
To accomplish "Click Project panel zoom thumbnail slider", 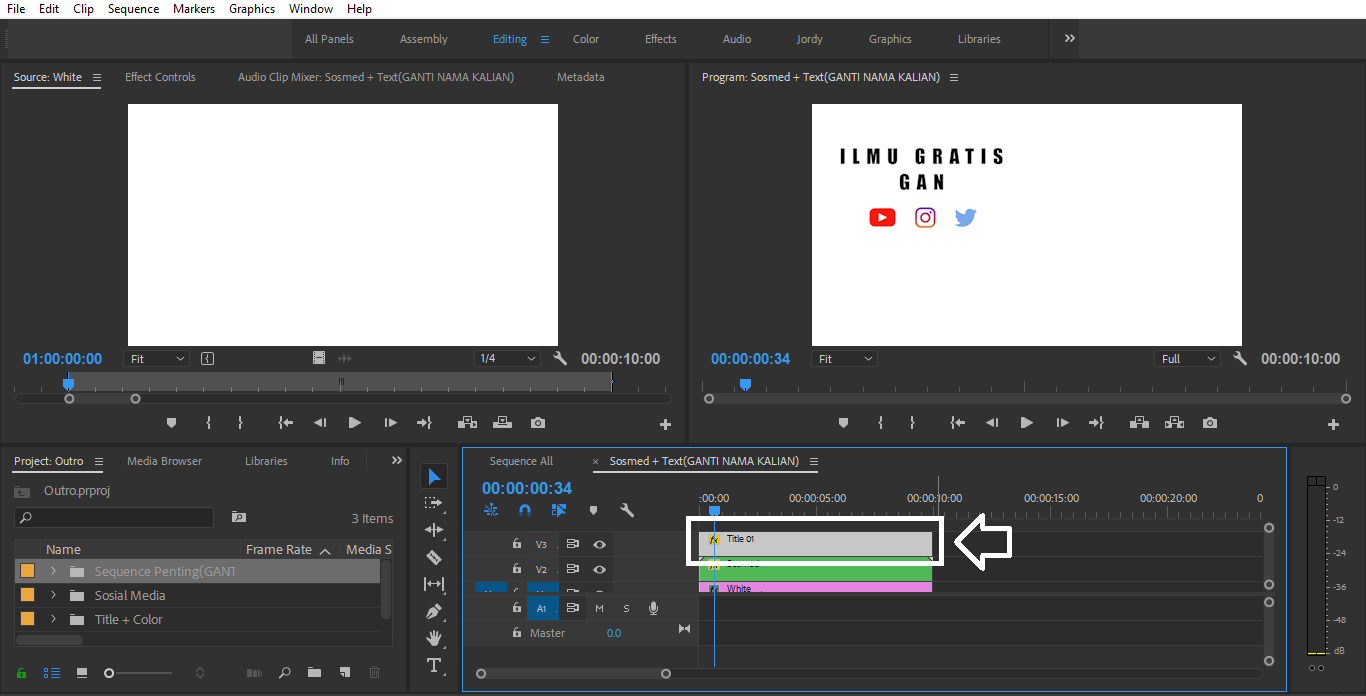I will [109, 673].
